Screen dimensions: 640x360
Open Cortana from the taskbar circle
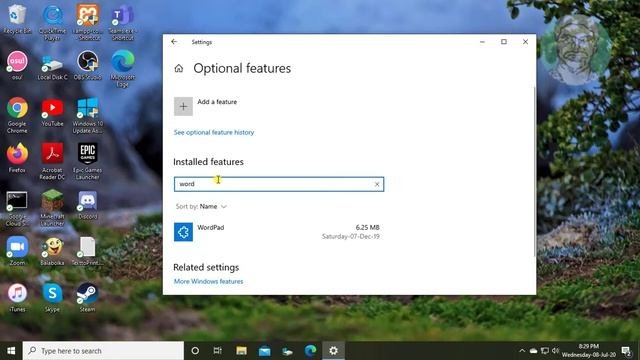coord(195,351)
